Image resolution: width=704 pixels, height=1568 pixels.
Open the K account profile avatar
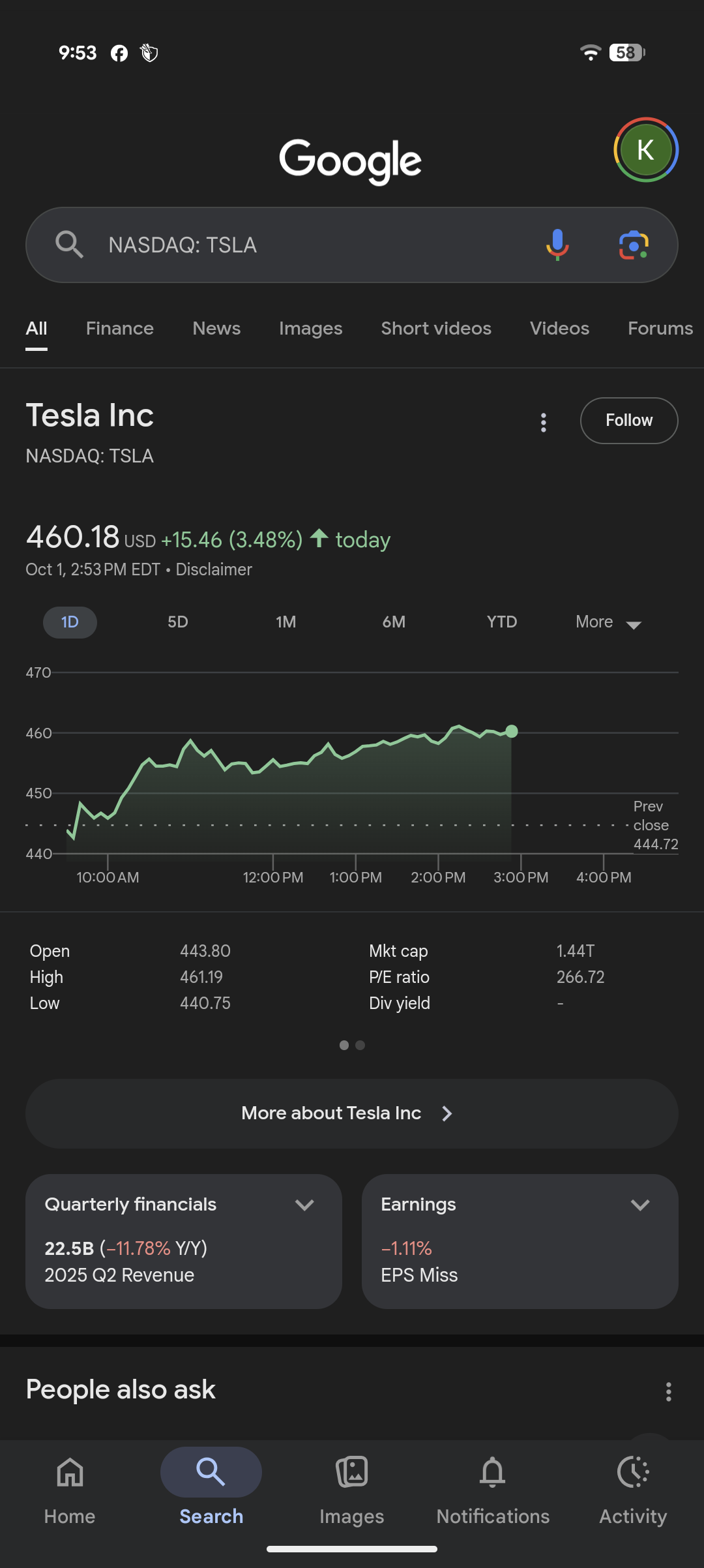pyautogui.click(x=645, y=150)
